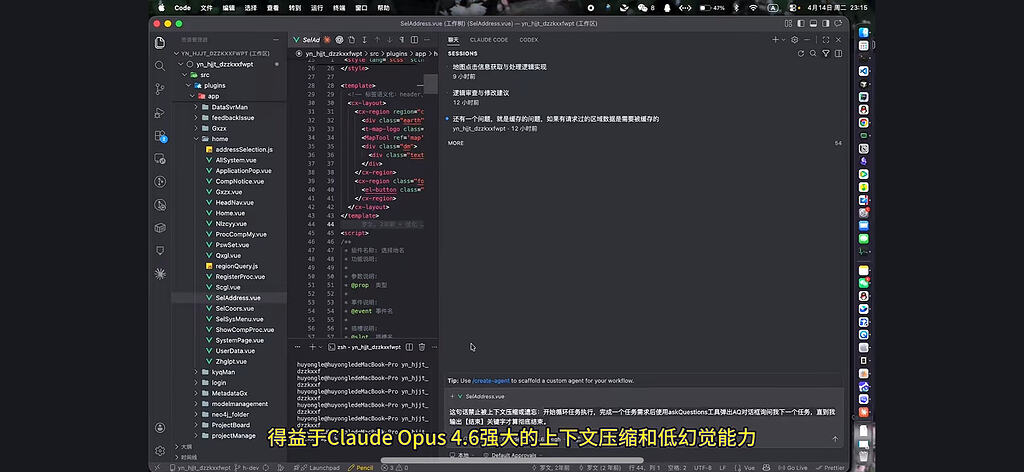Click Bluetooth icon in macOS menu bar

tap(736, 8)
